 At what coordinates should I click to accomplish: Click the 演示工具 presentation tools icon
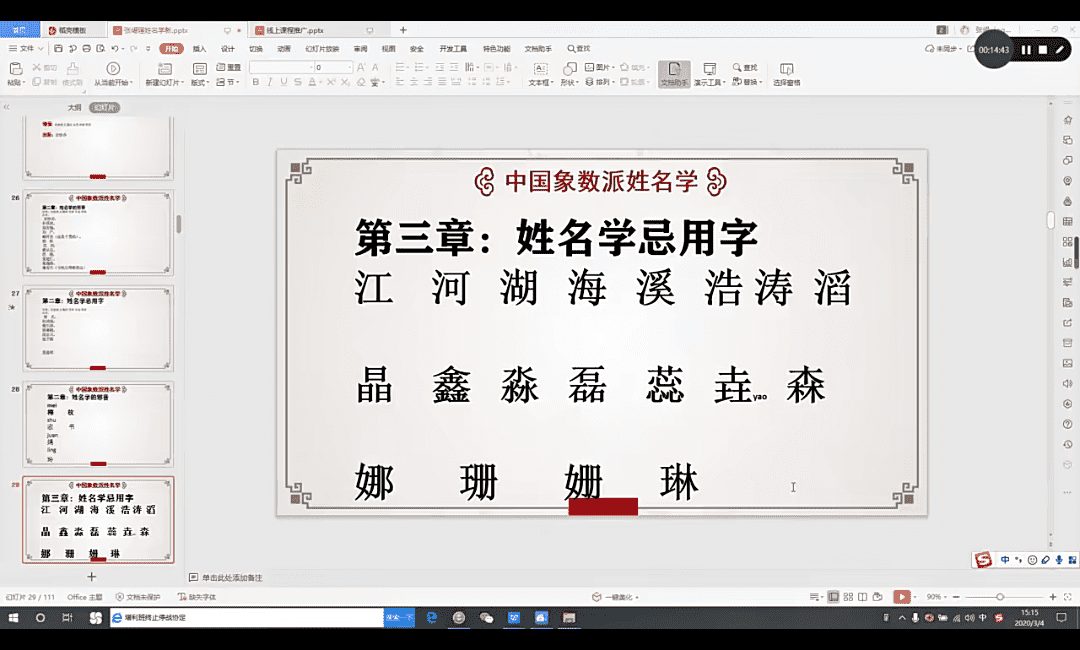[x=709, y=74]
